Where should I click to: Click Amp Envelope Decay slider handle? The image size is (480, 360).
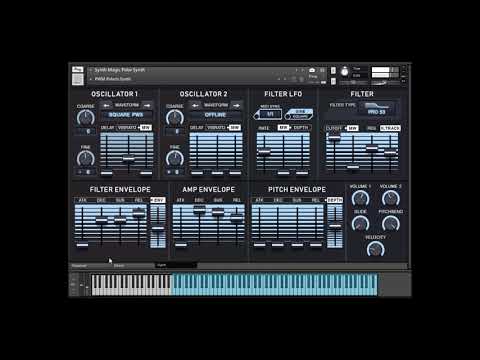pyautogui.click(x=199, y=210)
